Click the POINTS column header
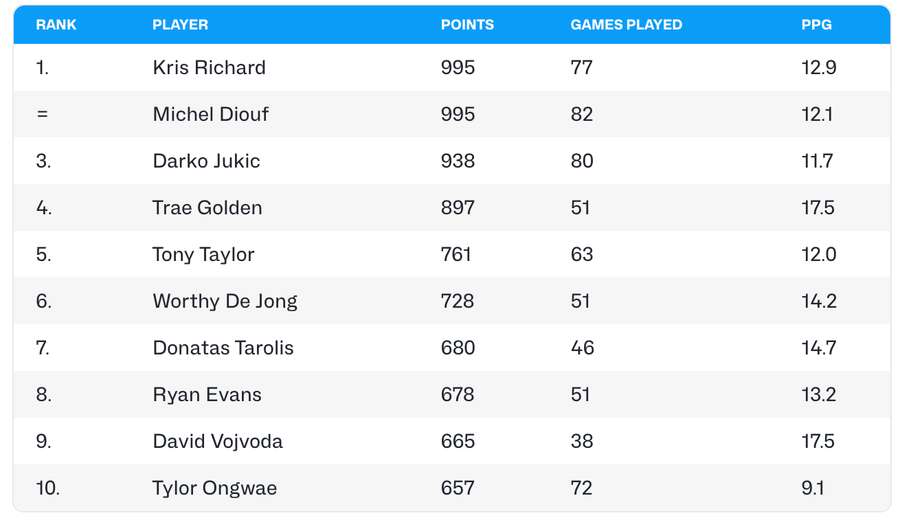This screenshot has width=900, height=522. pos(467,25)
